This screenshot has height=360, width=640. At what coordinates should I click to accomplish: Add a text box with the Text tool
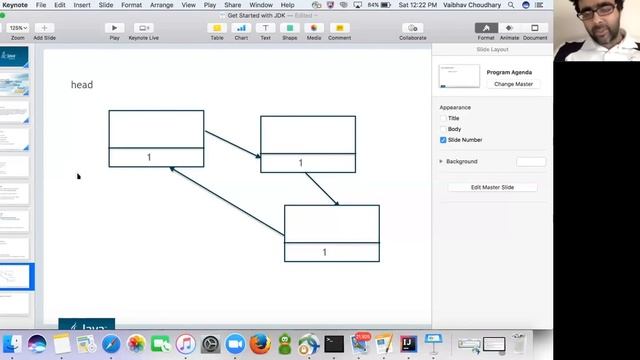[265, 28]
